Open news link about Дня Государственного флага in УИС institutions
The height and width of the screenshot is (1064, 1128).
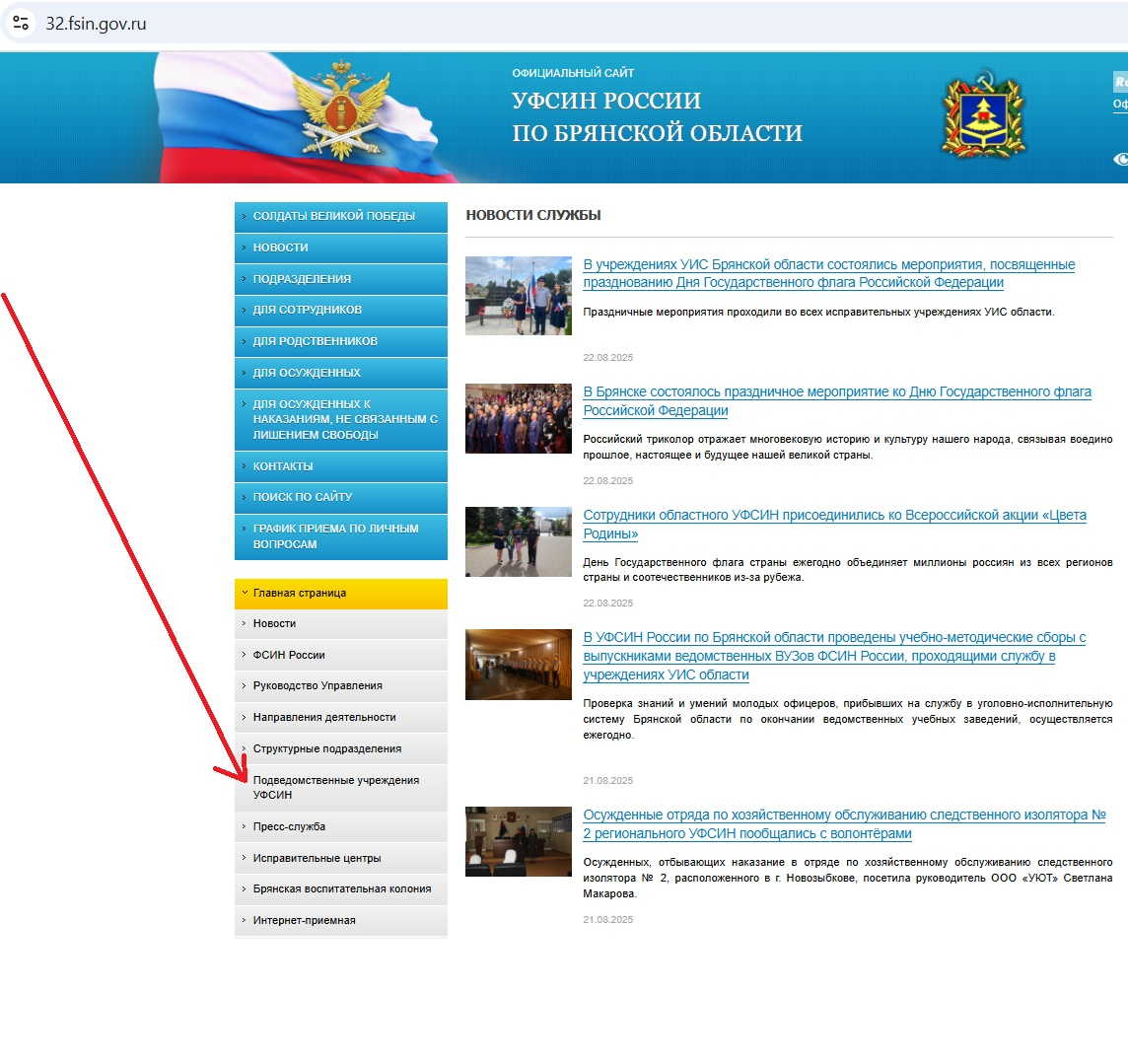point(828,274)
